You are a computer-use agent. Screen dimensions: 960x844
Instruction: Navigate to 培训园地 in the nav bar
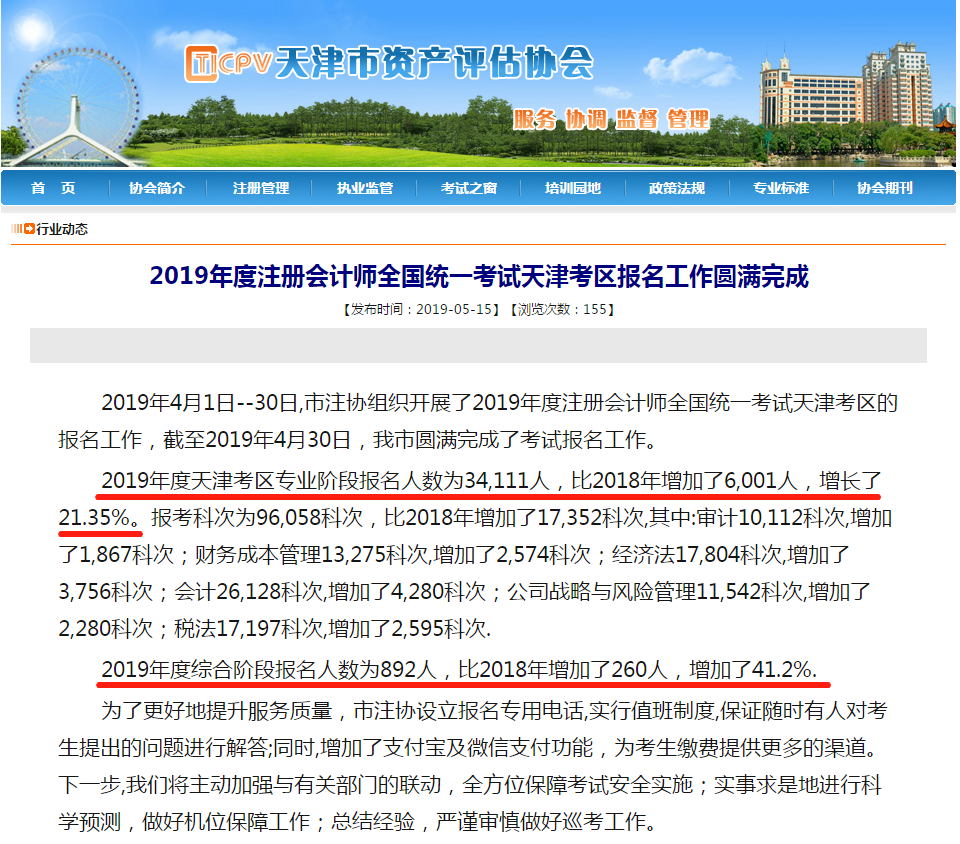[573, 188]
